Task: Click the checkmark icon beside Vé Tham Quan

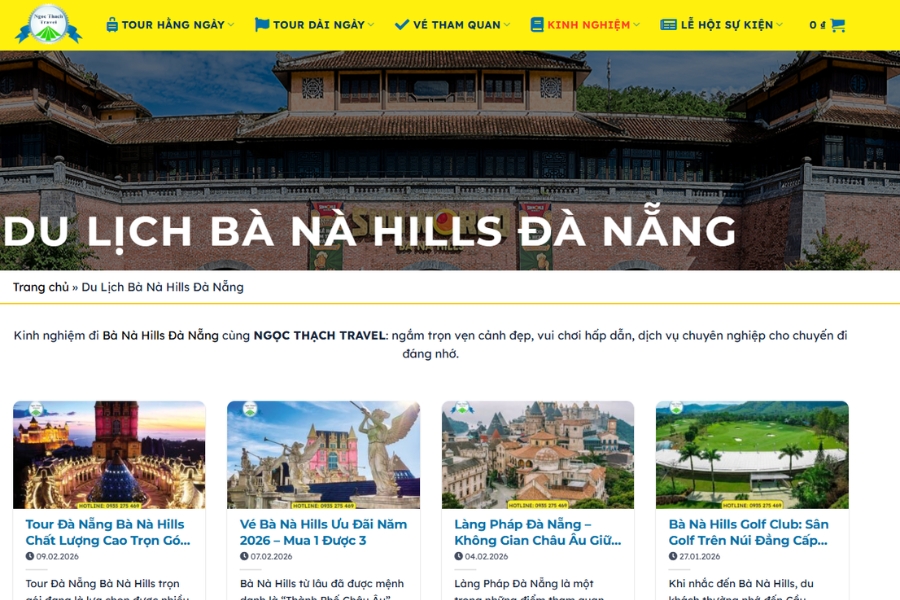Action: 402,25
